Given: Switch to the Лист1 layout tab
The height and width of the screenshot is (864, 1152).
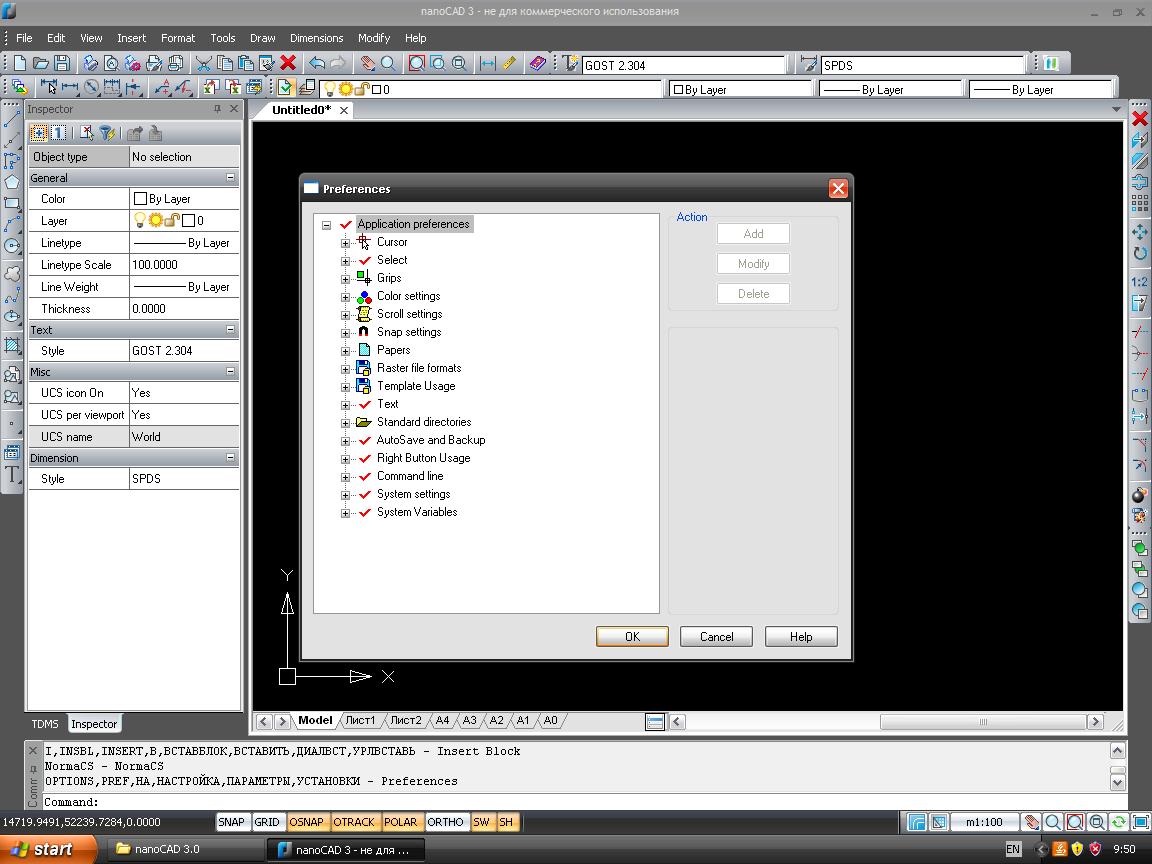Looking at the screenshot, I should tap(361, 721).
